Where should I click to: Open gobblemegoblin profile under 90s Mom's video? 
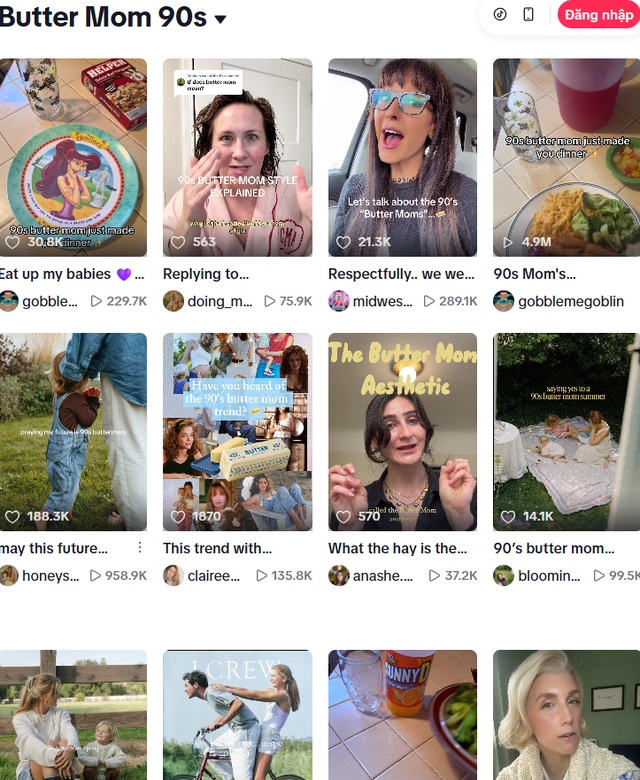[x=571, y=301]
